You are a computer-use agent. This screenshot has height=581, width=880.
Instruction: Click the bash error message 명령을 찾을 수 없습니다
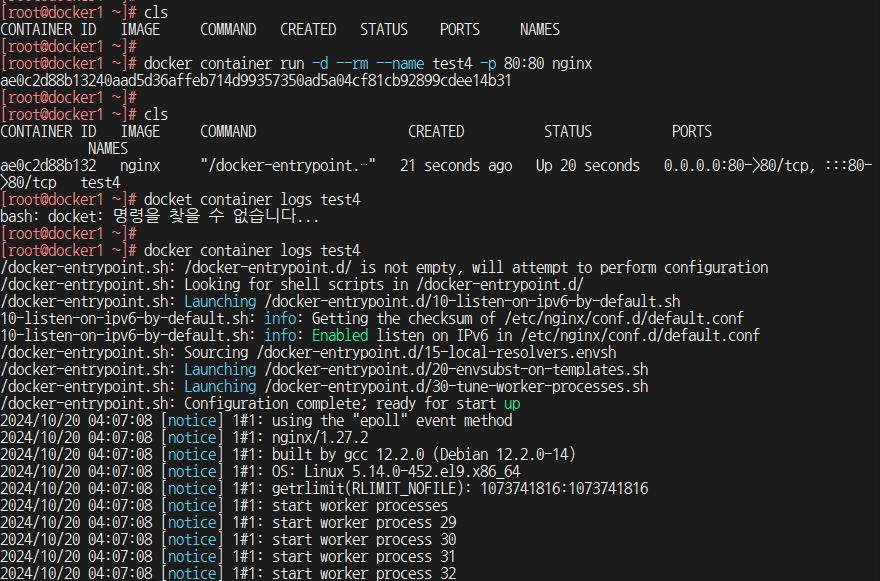click(160, 217)
